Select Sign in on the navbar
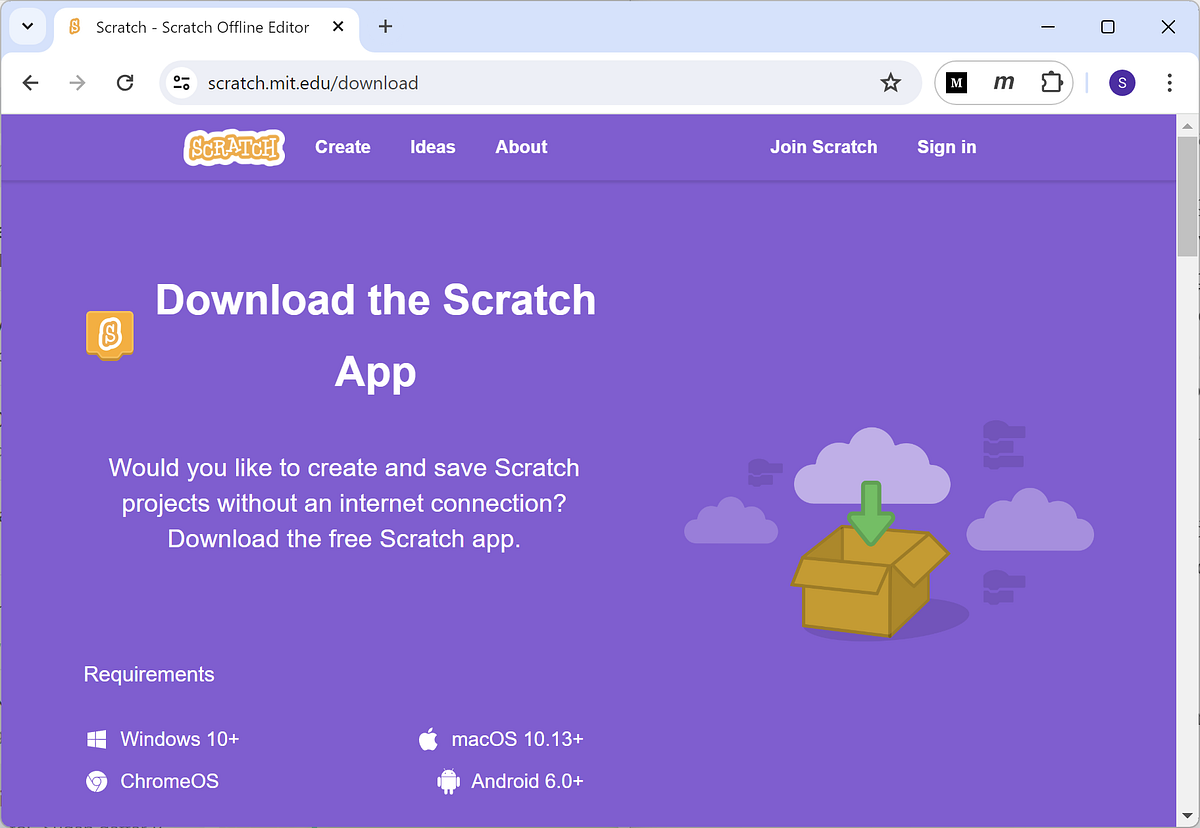This screenshot has width=1200, height=828. click(x=946, y=147)
